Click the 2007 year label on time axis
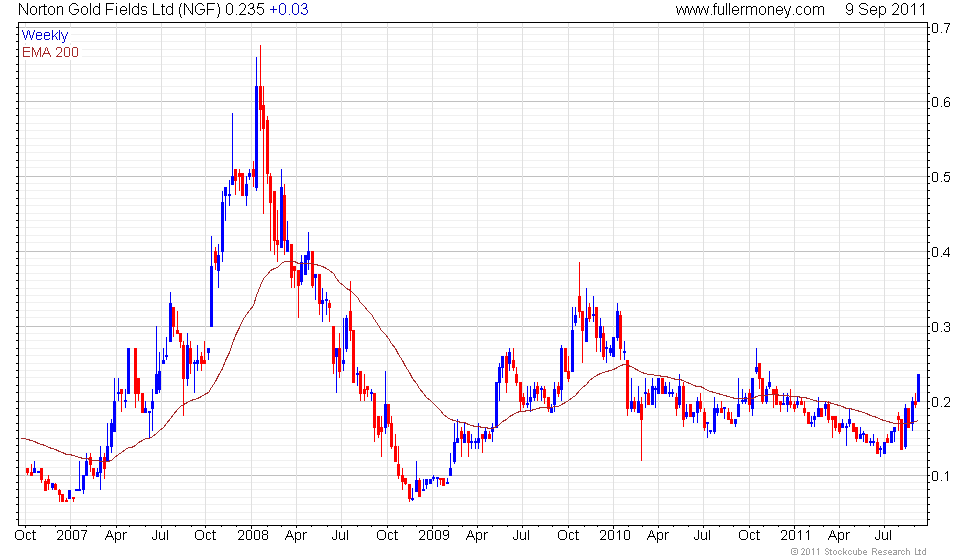 (x=71, y=535)
